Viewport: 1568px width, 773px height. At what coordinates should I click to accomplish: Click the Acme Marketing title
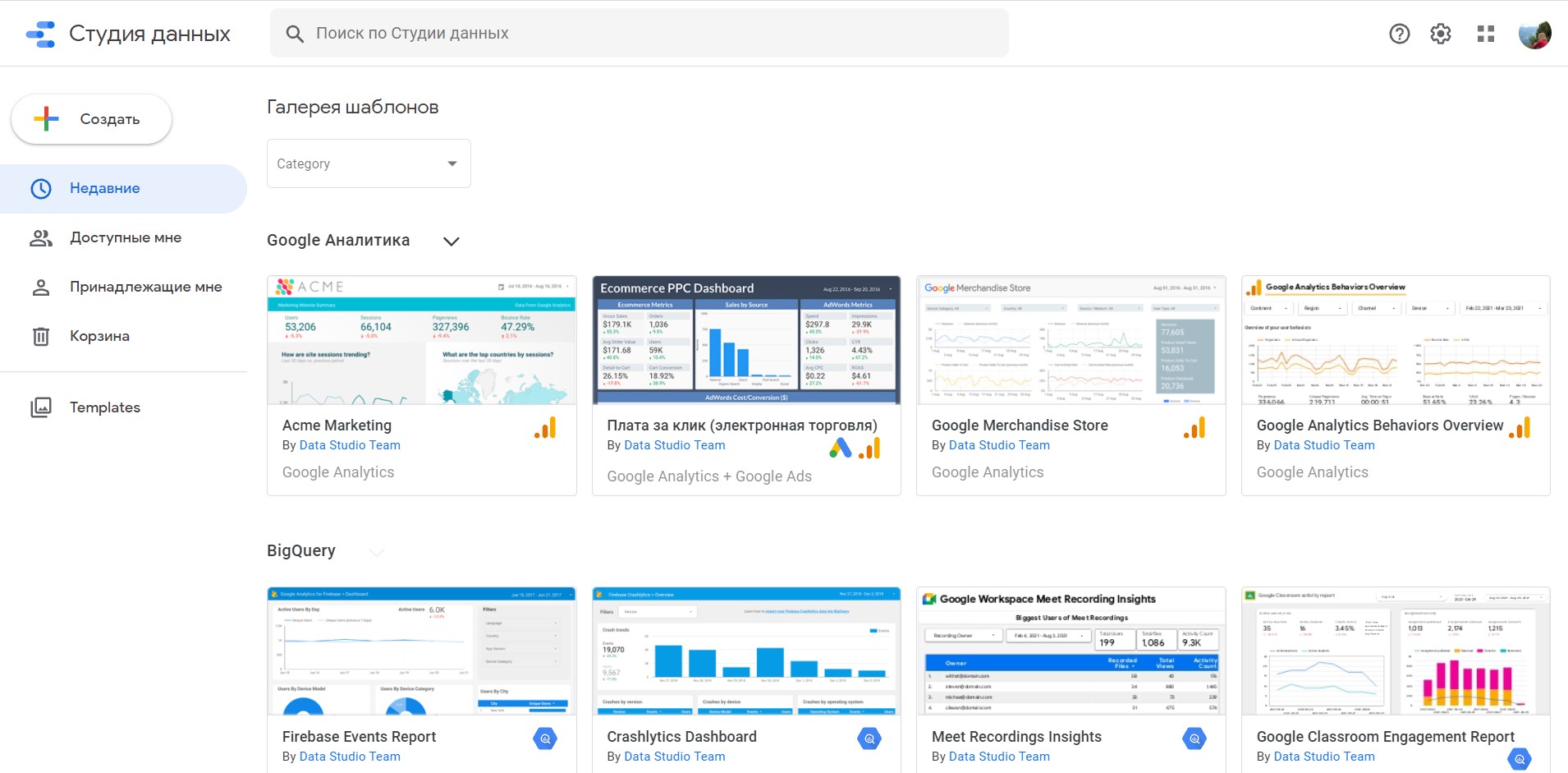point(337,426)
